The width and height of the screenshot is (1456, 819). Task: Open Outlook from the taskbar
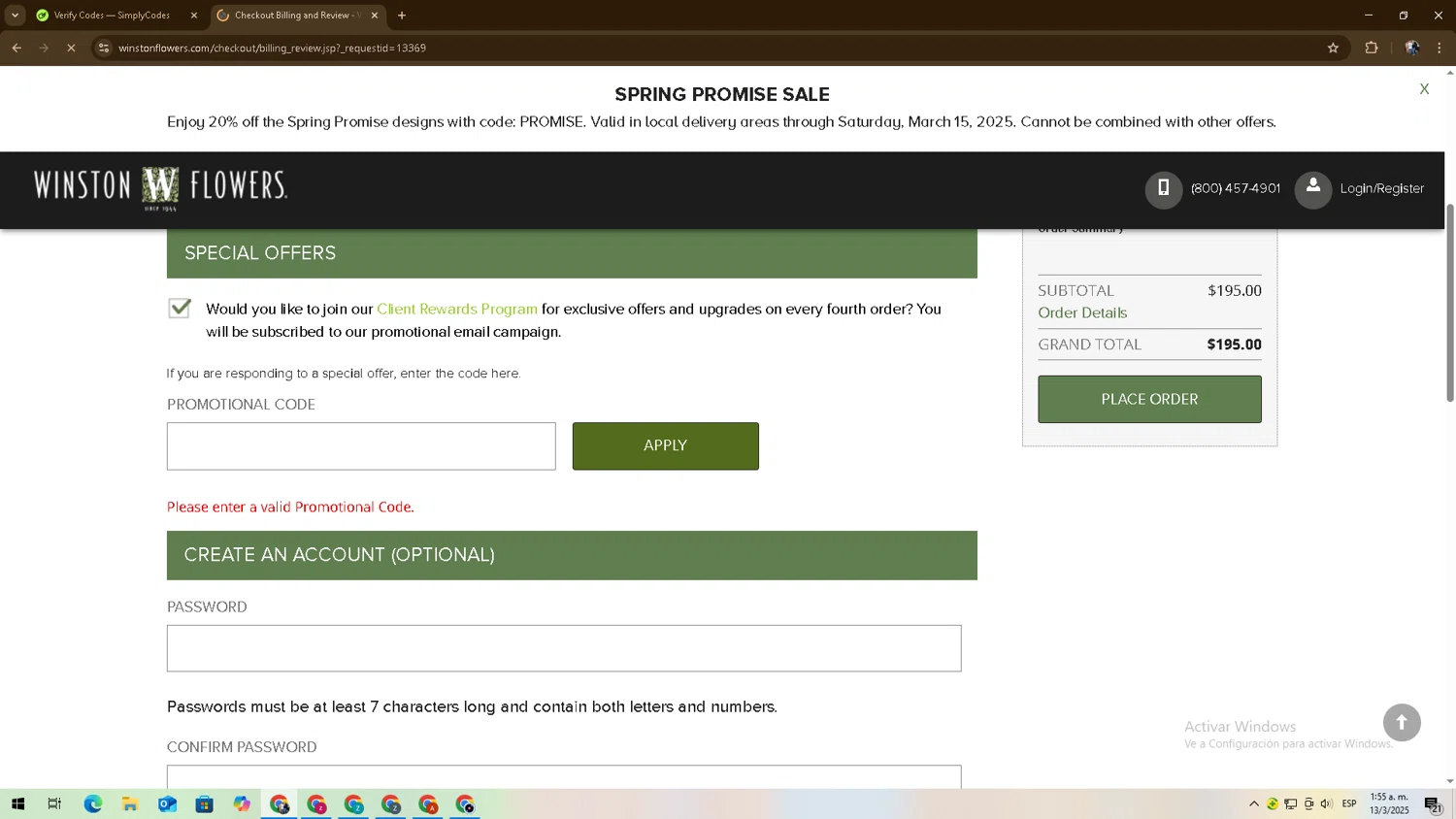pos(167,803)
